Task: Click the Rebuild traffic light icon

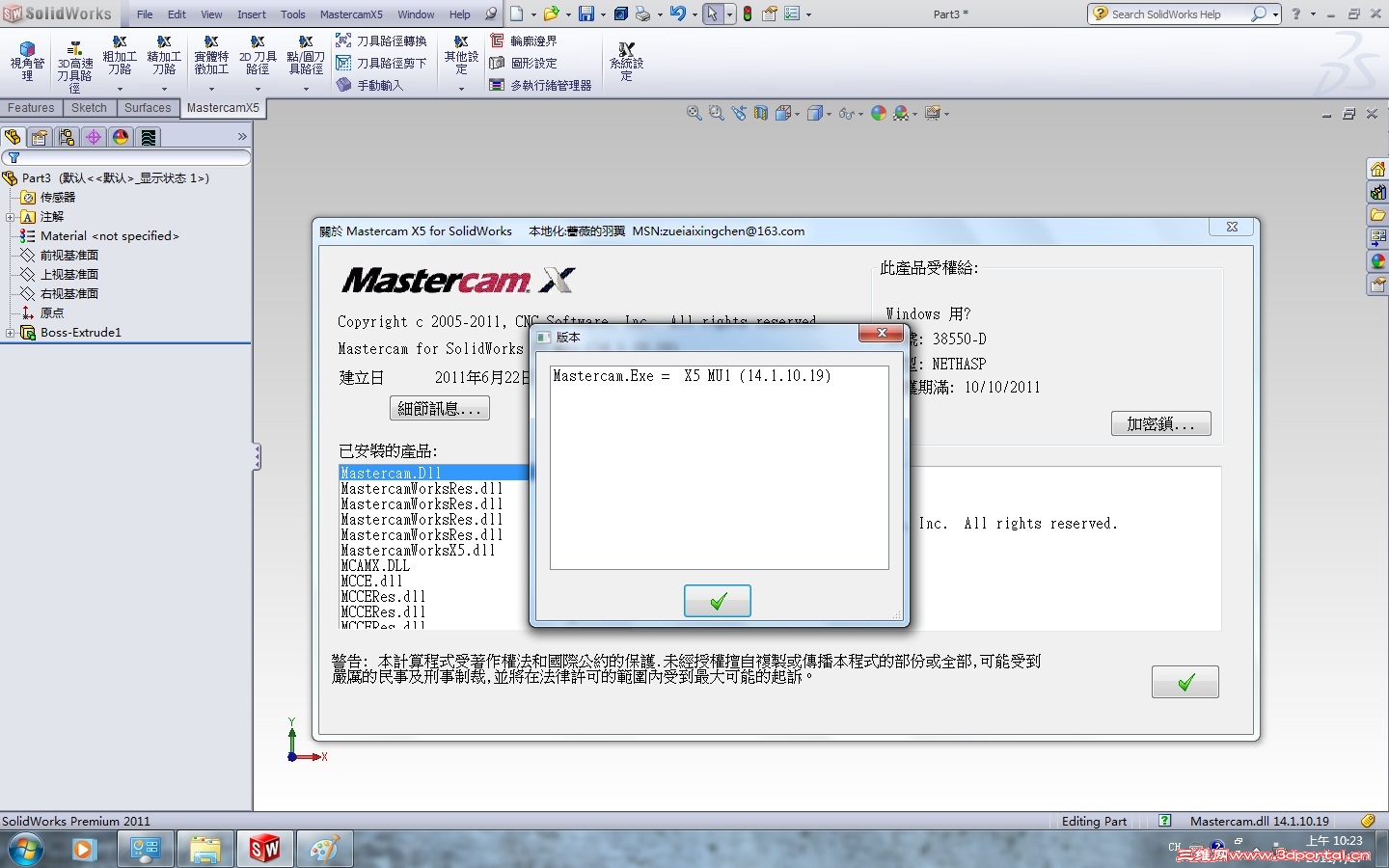Action: tap(748, 14)
